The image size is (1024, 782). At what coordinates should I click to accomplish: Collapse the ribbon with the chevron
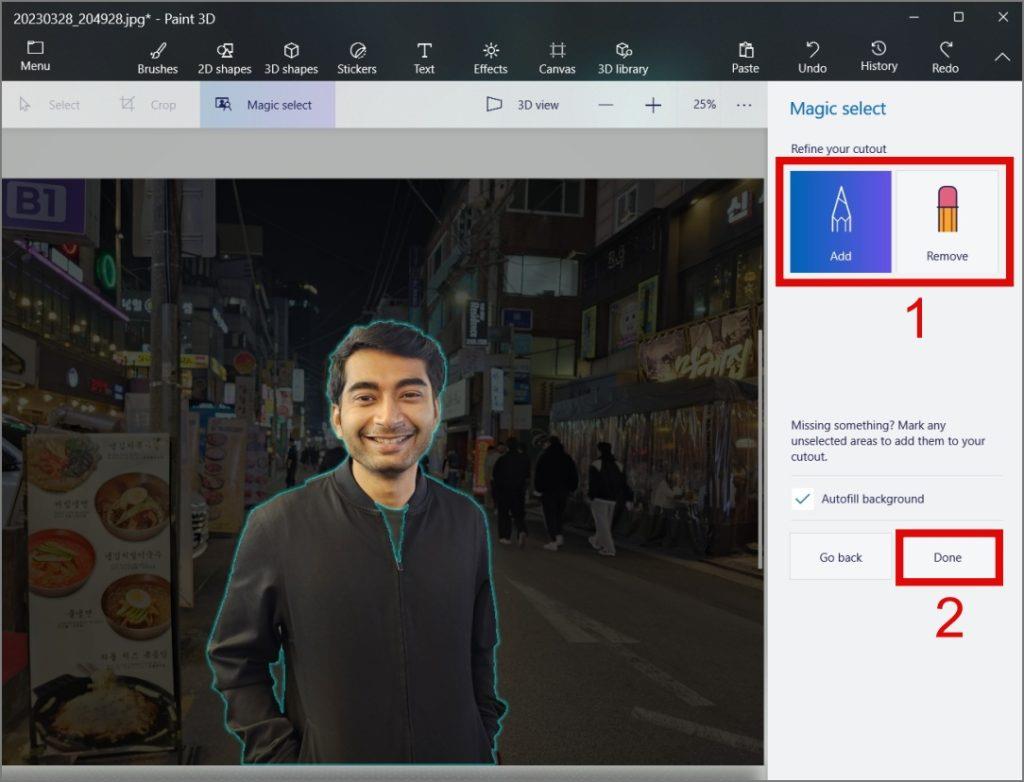tap(1002, 57)
